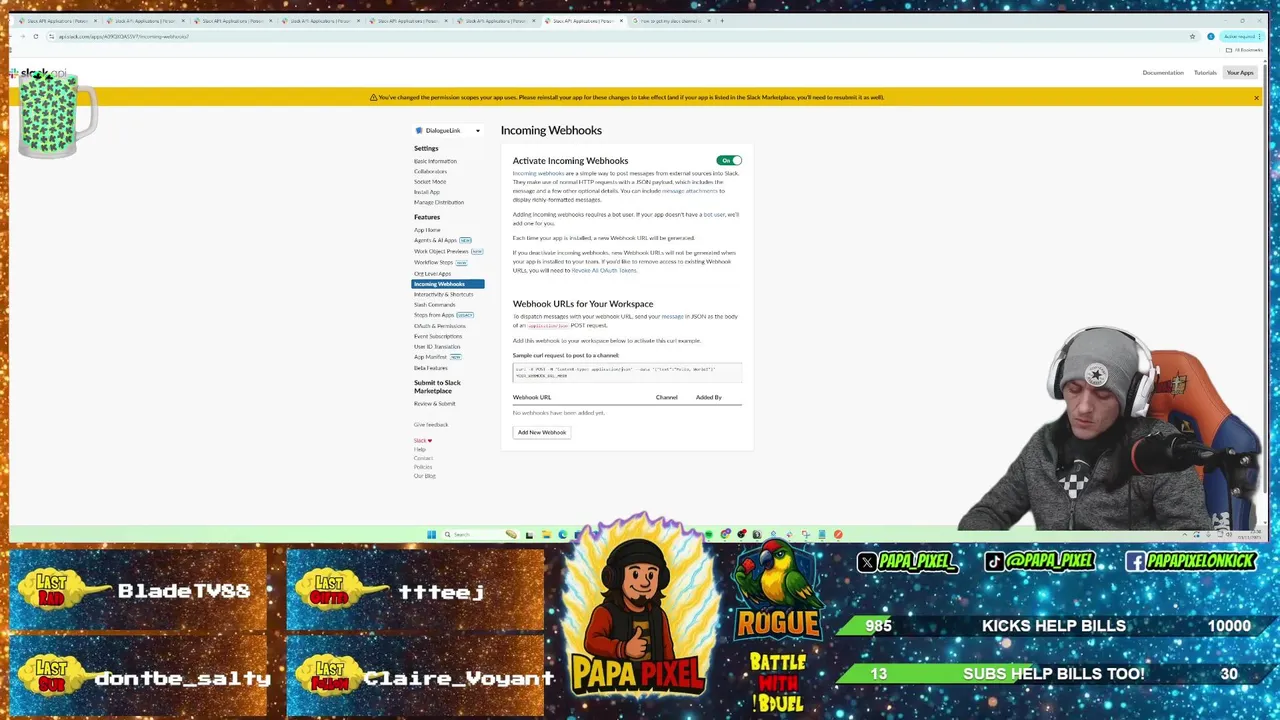The height and width of the screenshot is (720, 1280).
Task: Open OAuth & Permissions page
Action: 439,325
